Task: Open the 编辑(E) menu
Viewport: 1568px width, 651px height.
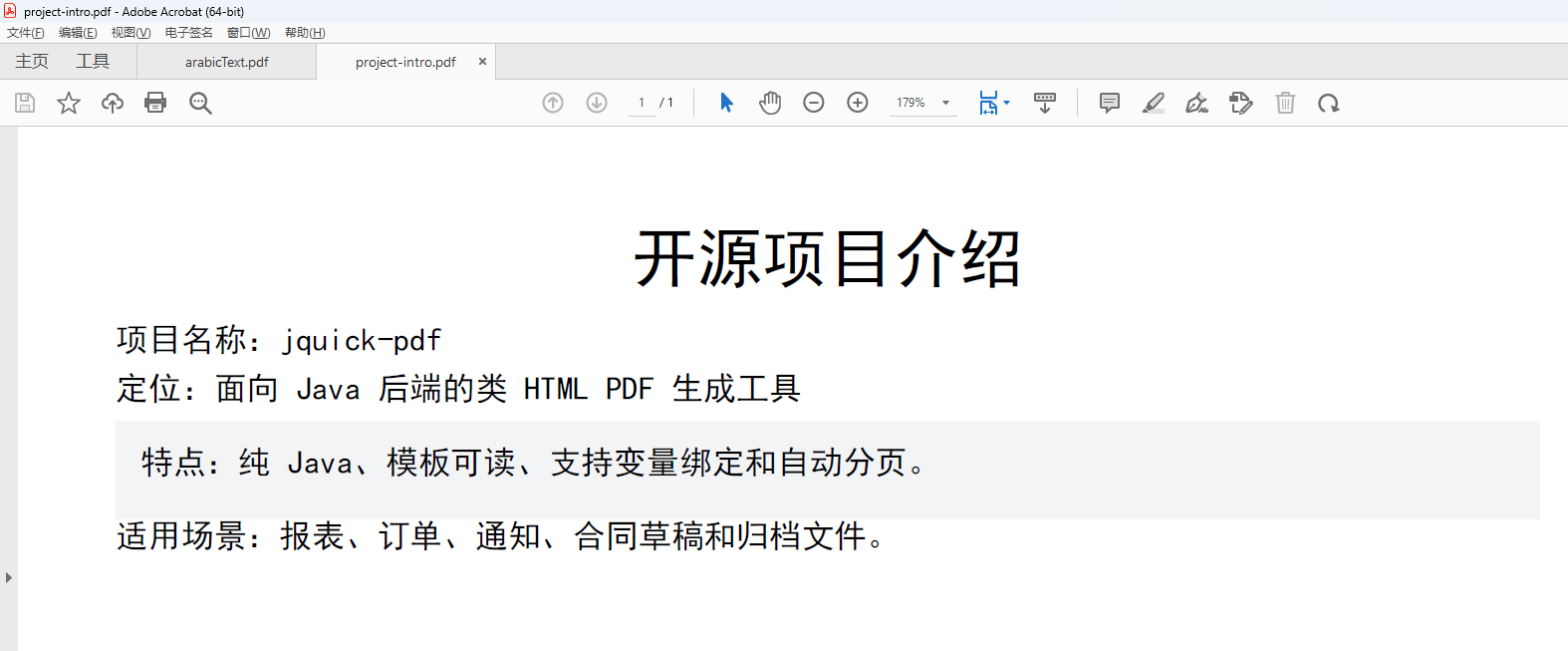Action: pyautogui.click(x=78, y=33)
